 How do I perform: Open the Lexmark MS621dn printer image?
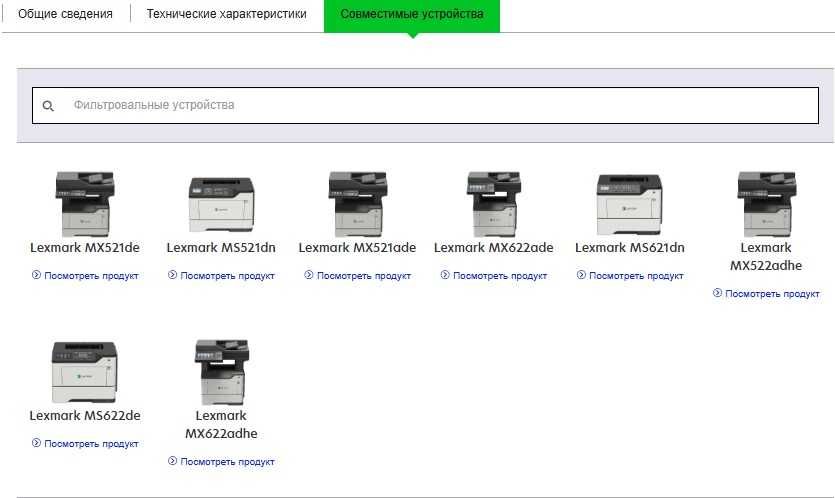click(630, 205)
